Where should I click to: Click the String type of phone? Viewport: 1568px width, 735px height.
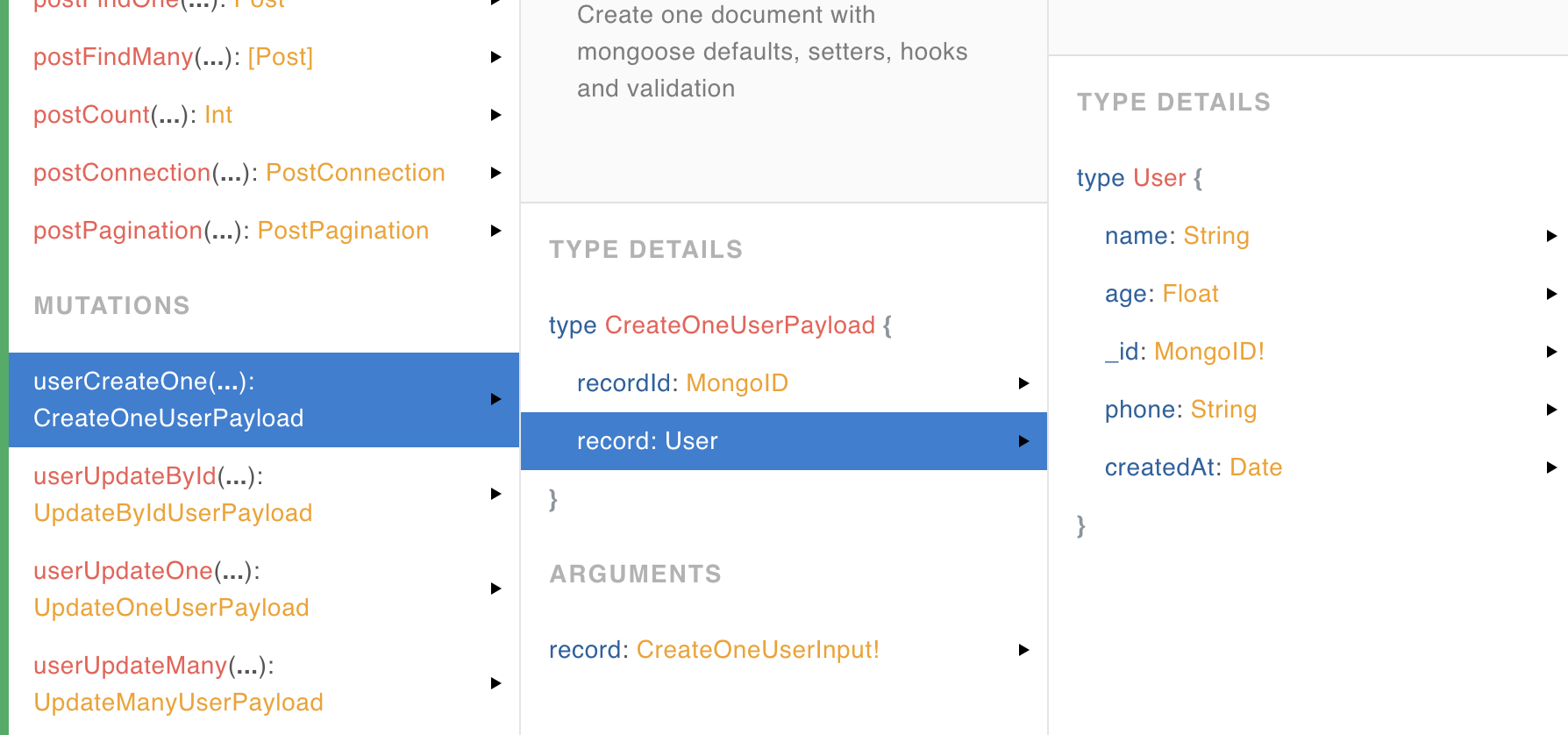[1223, 410]
